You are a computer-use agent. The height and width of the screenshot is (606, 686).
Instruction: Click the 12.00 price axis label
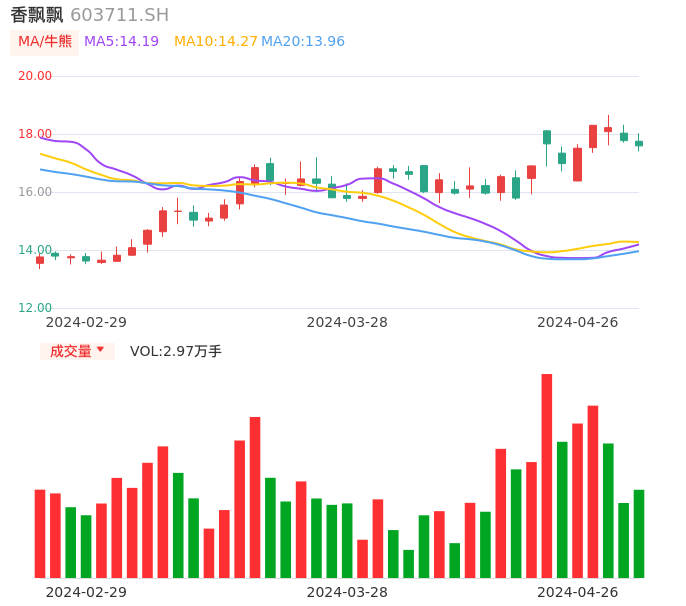[x=35, y=308]
